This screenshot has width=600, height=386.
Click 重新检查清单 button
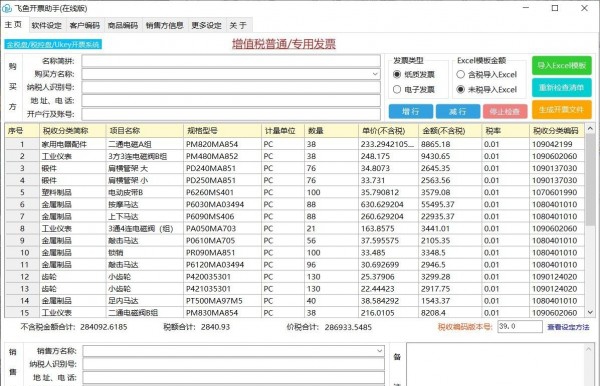pos(561,88)
